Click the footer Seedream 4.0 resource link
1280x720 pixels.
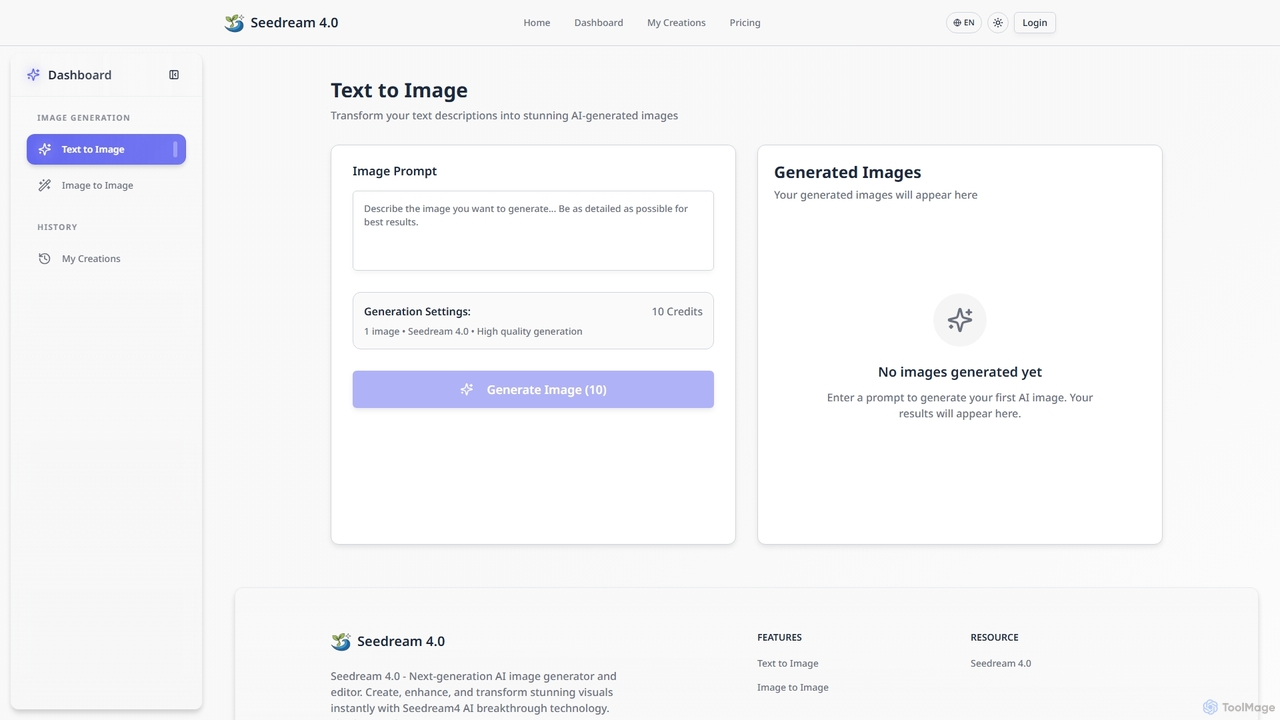(1001, 663)
